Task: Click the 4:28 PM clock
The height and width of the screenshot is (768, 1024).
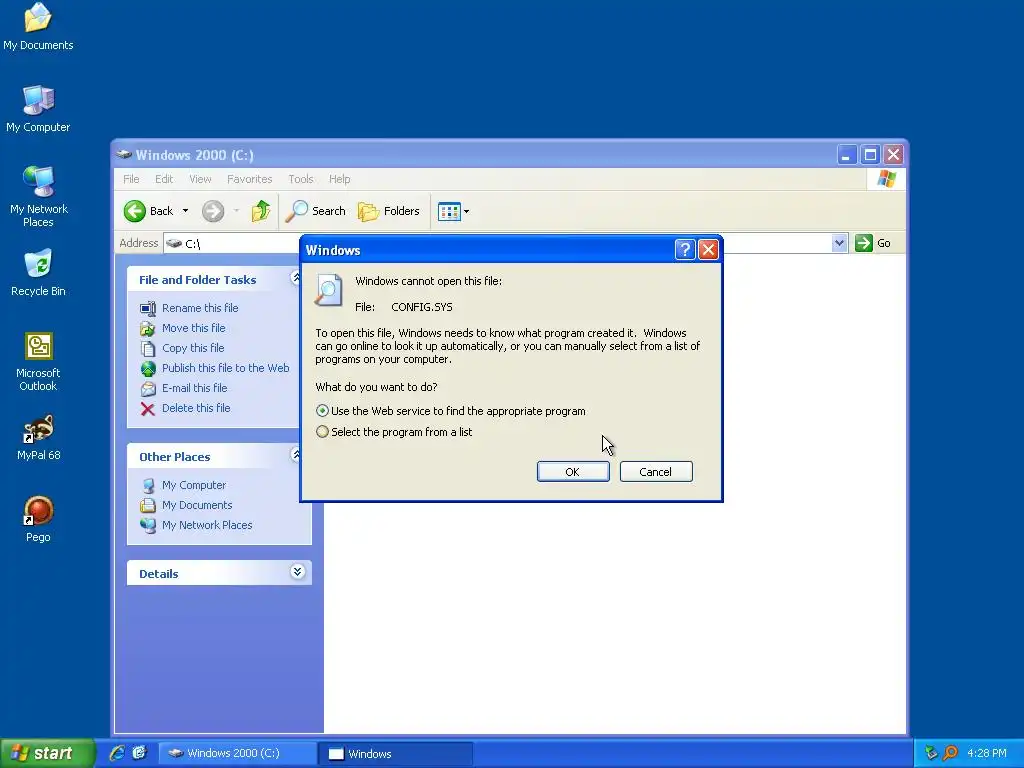Action: click(987, 753)
